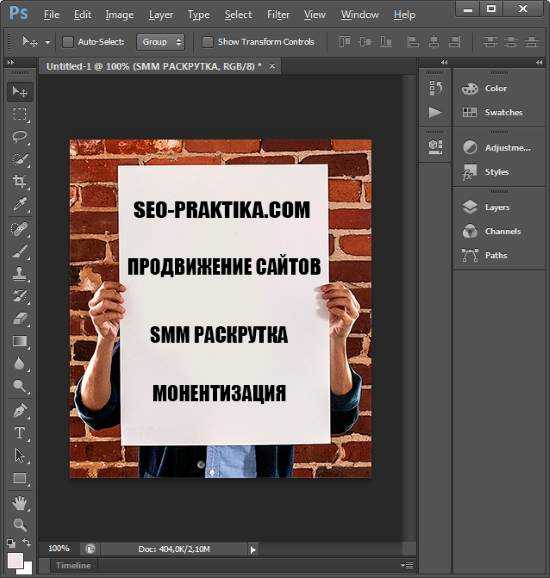Select the Path Selection tool
550x578 pixels.
pyautogui.click(x=20, y=456)
